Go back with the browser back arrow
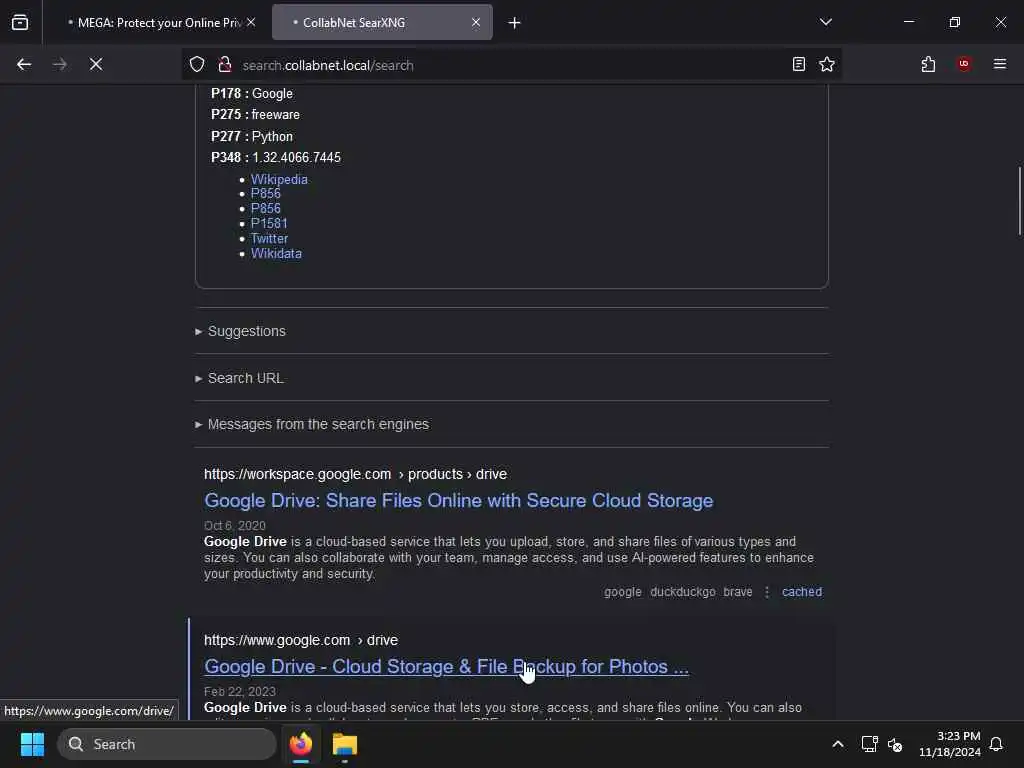Image resolution: width=1024 pixels, height=768 pixels. [24, 64]
